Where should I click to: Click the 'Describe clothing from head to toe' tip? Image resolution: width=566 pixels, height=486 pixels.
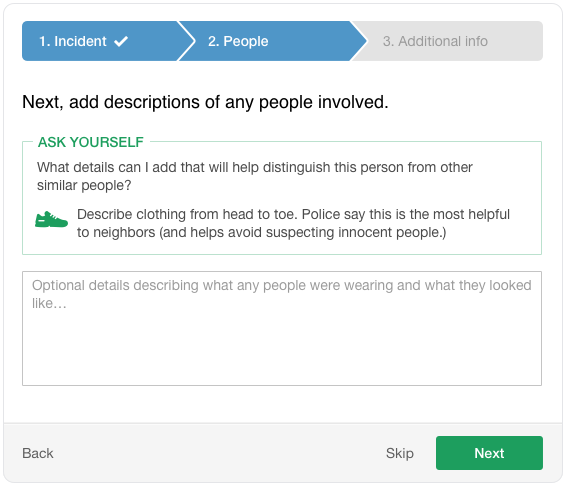(x=293, y=223)
